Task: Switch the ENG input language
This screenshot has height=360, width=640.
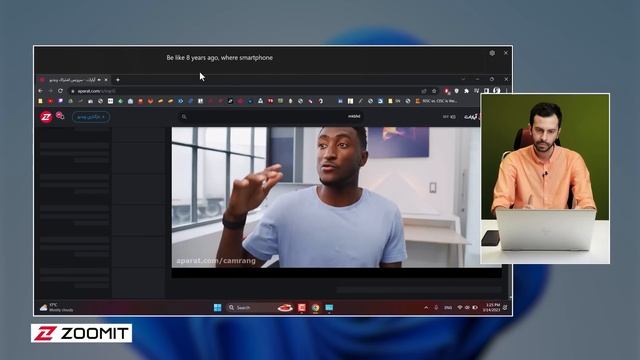Action: pos(448,308)
